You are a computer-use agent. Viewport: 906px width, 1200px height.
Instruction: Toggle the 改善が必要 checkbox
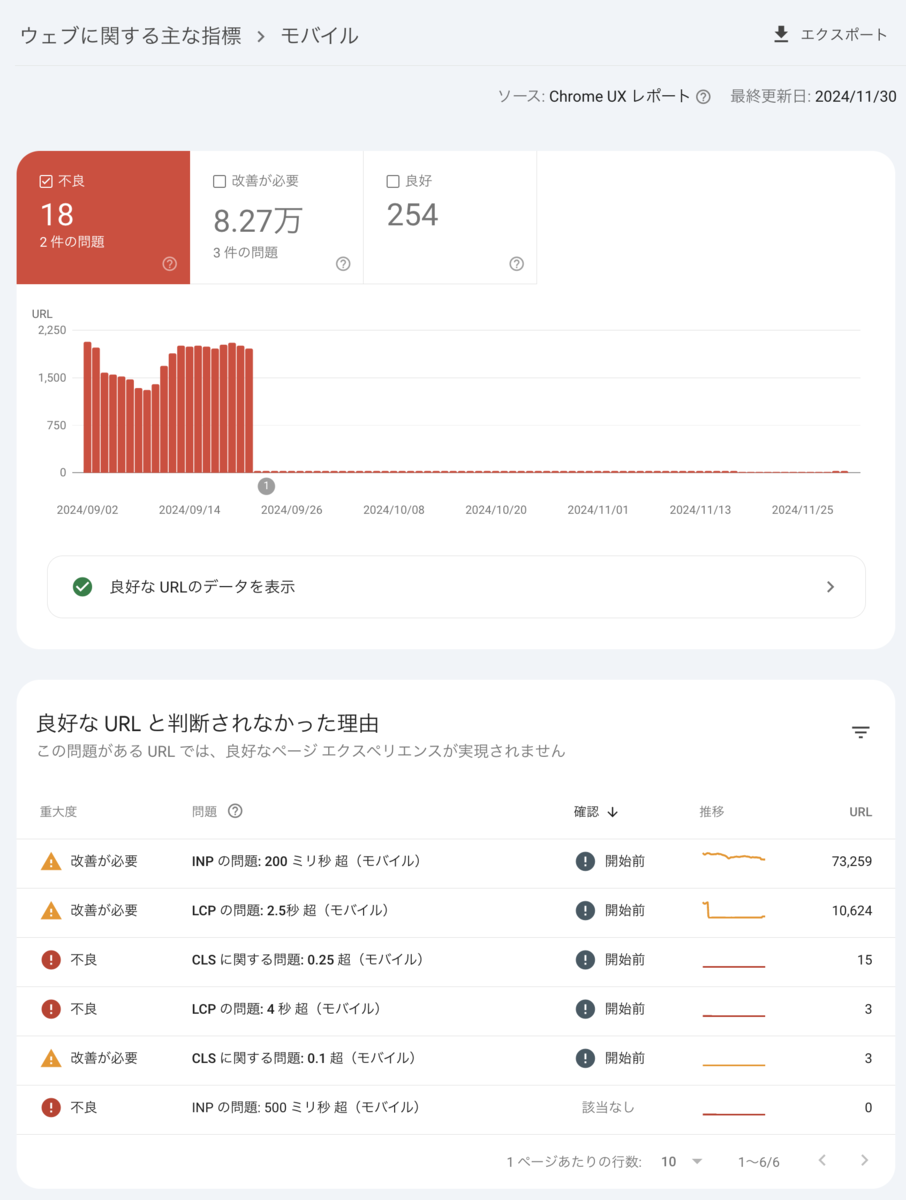[219, 181]
